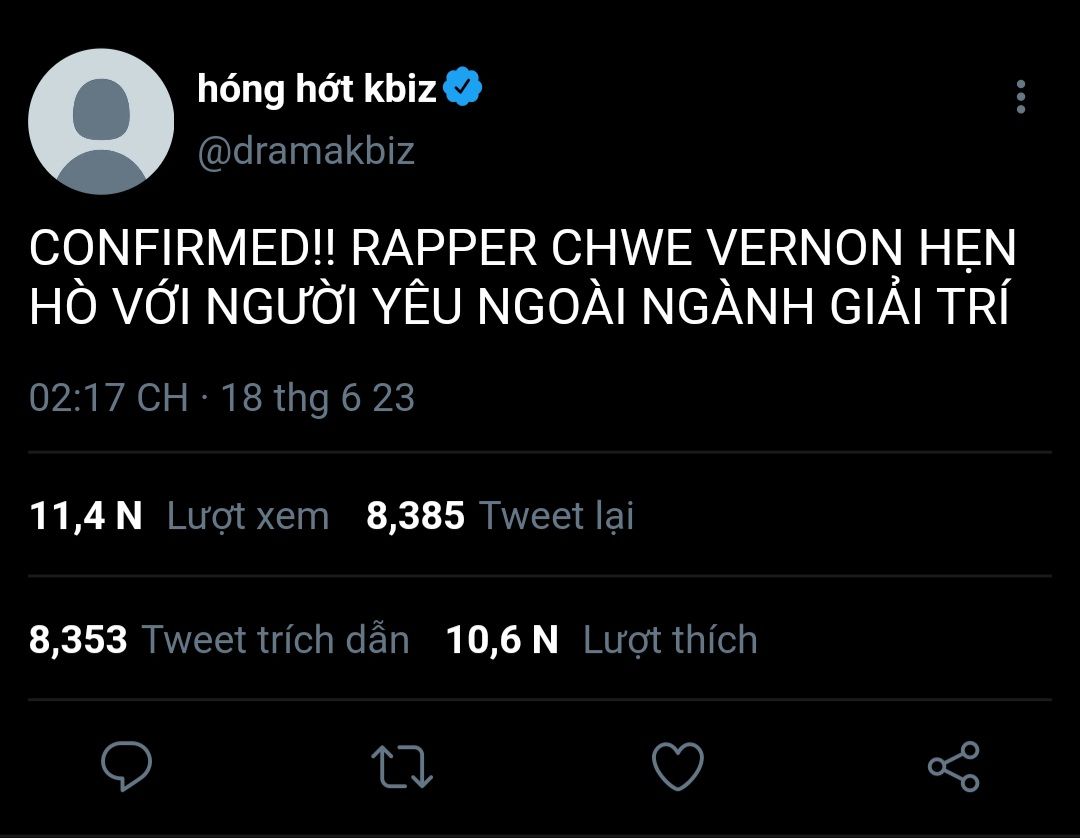Open the default profile avatar

(101, 121)
